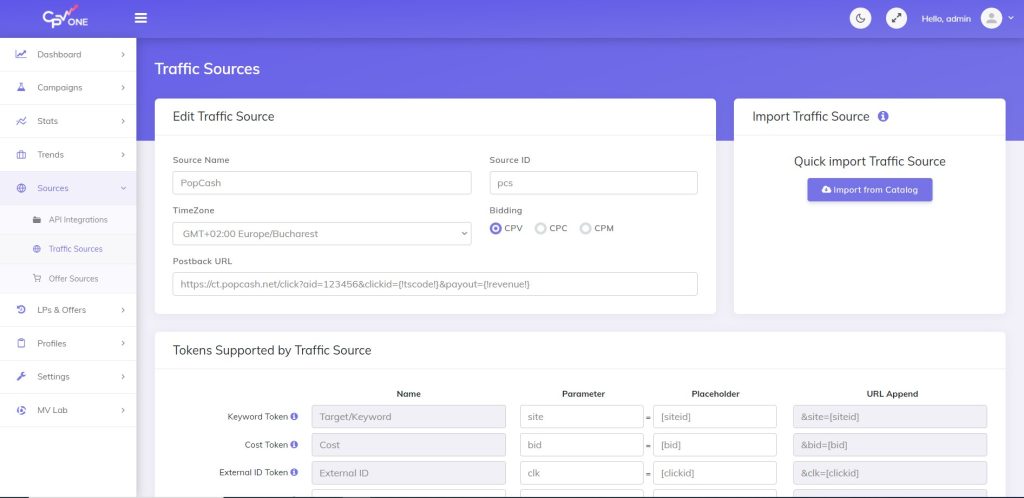
Task: Click the Source Name input field
Action: point(322,183)
